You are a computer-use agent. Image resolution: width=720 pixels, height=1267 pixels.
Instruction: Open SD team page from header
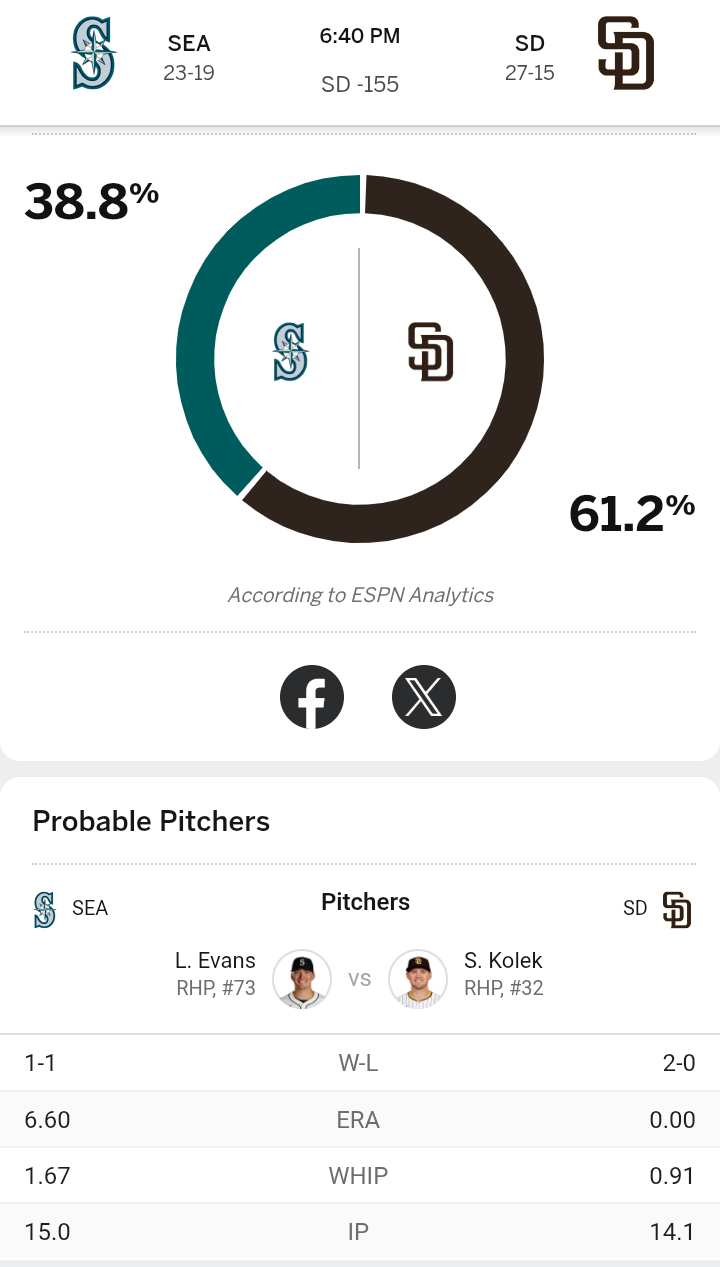(x=530, y=44)
